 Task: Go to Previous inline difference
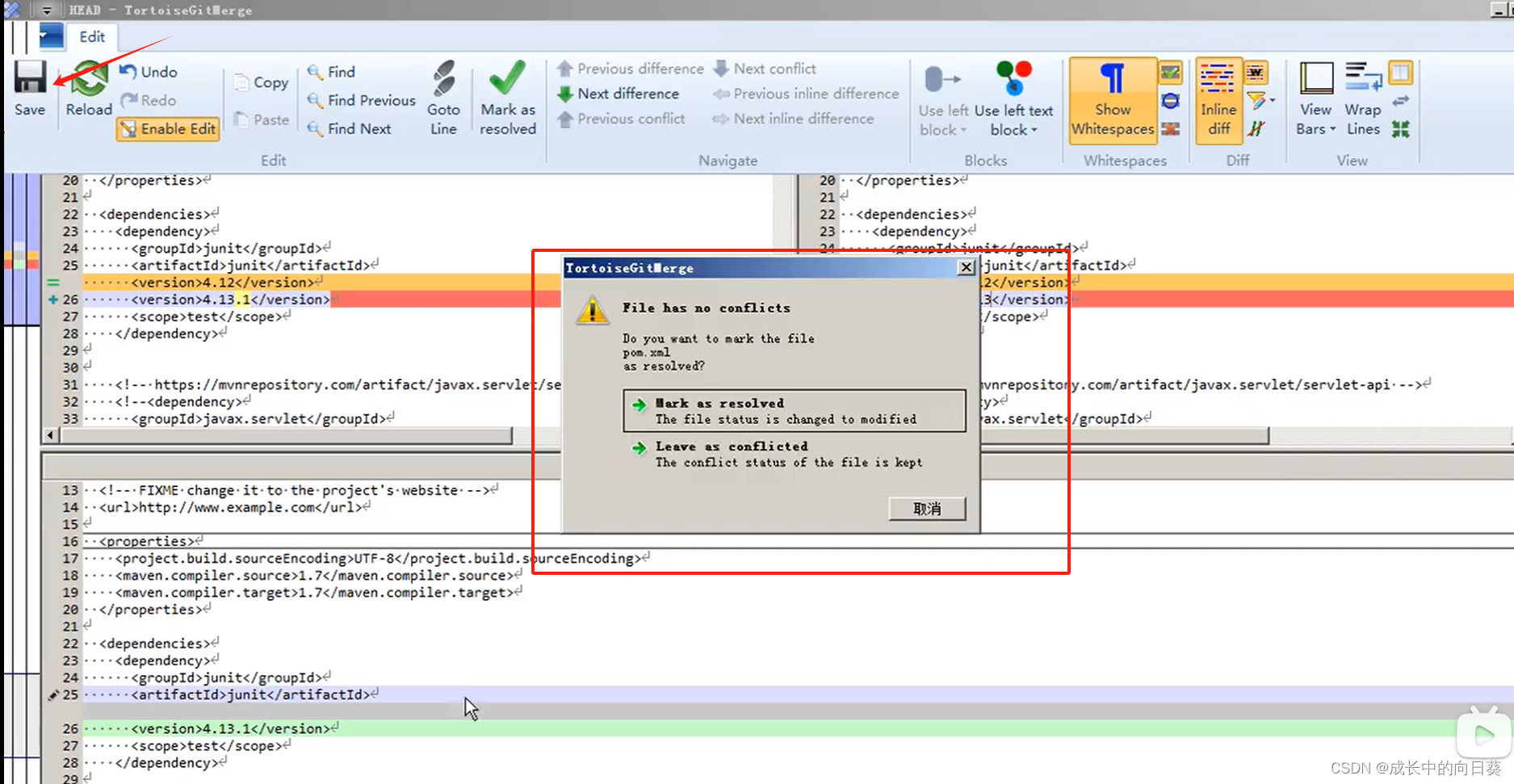tap(806, 94)
